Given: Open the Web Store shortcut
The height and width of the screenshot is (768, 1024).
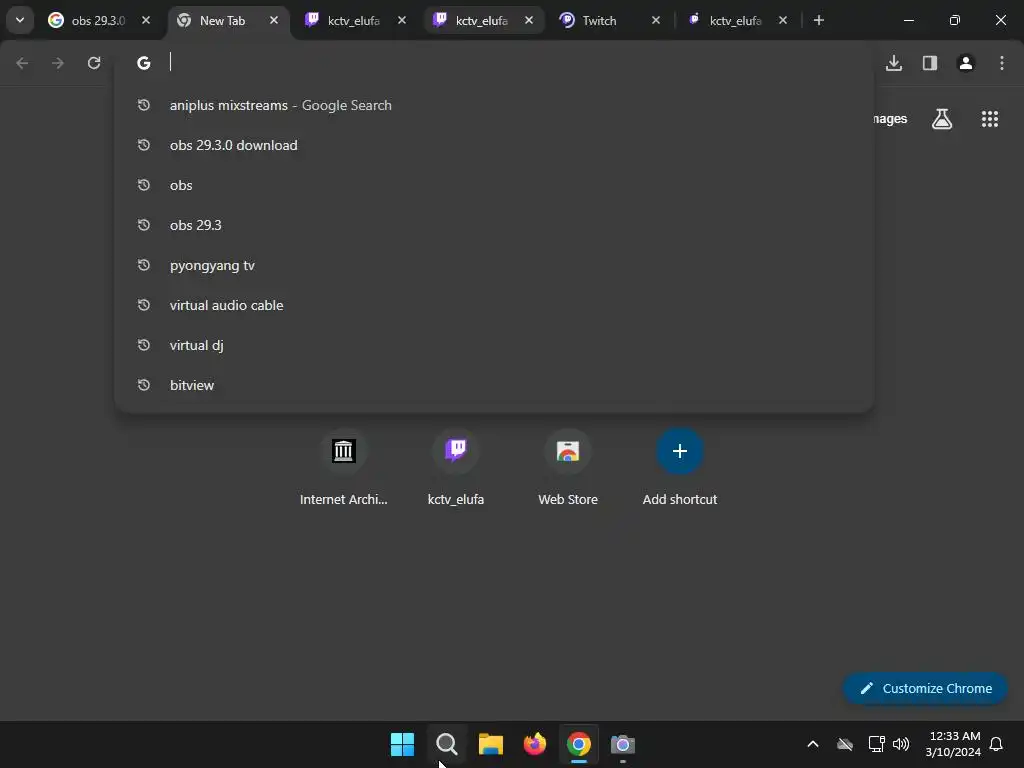Looking at the screenshot, I should coord(568,468).
